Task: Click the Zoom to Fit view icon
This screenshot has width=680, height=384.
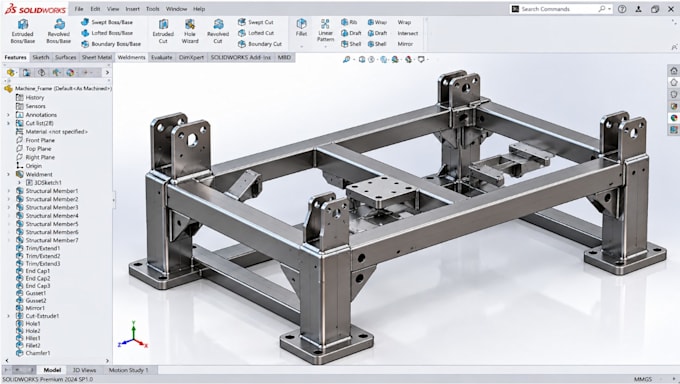Action: [x=346, y=59]
